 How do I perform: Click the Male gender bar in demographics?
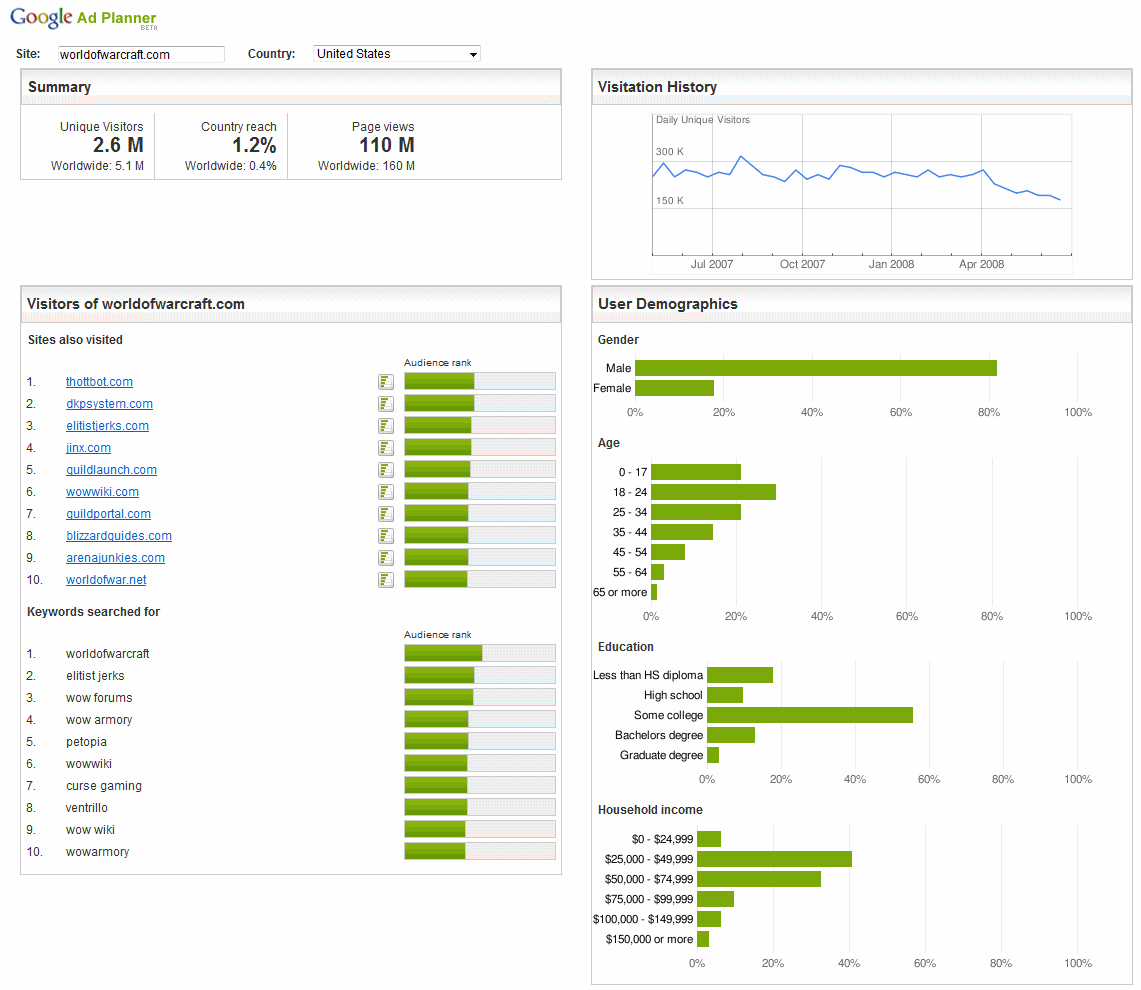point(815,368)
